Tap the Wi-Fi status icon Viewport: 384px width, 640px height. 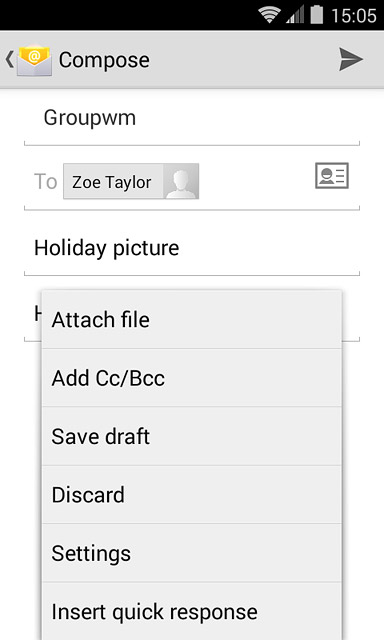click(269, 15)
